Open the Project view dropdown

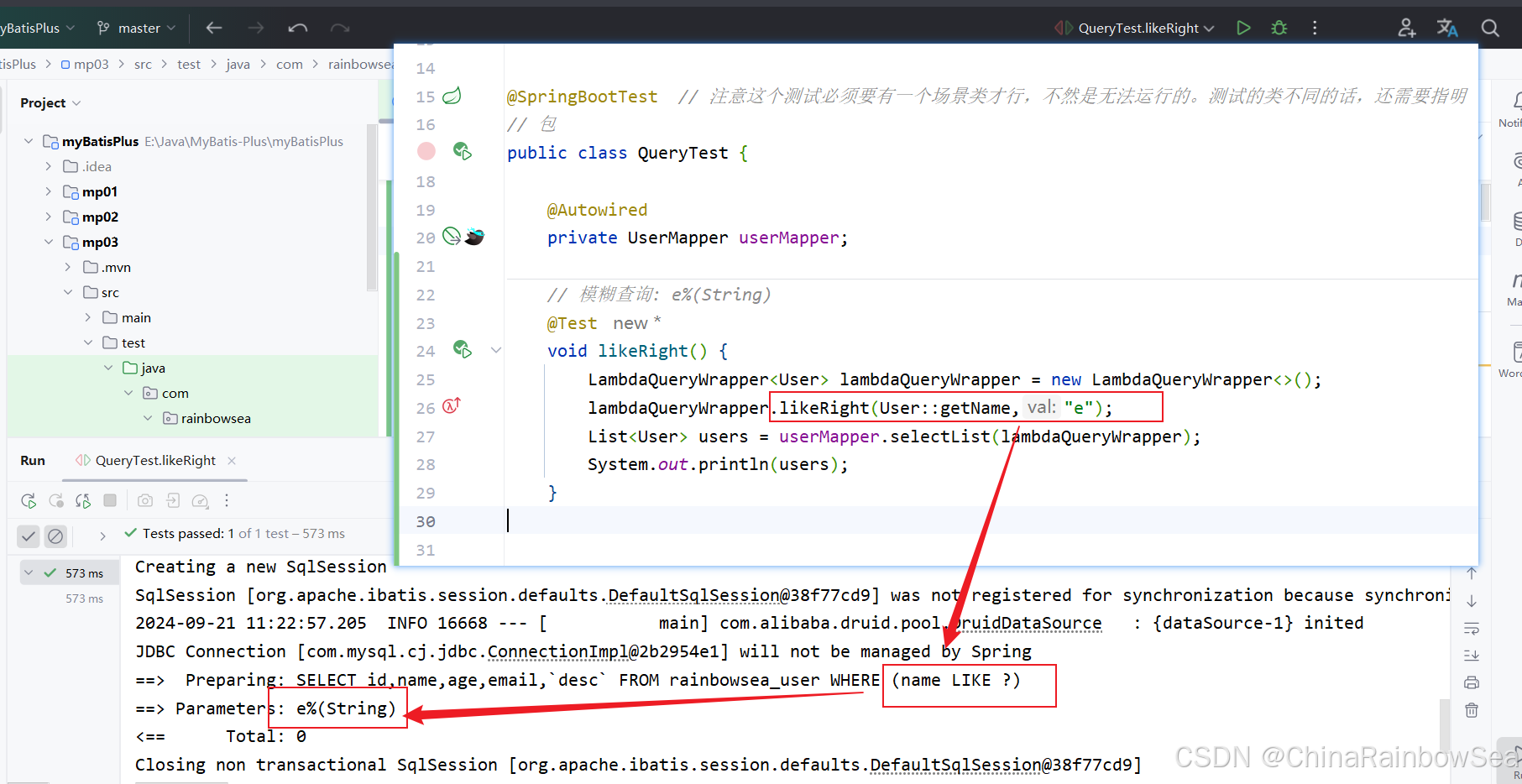point(50,102)
